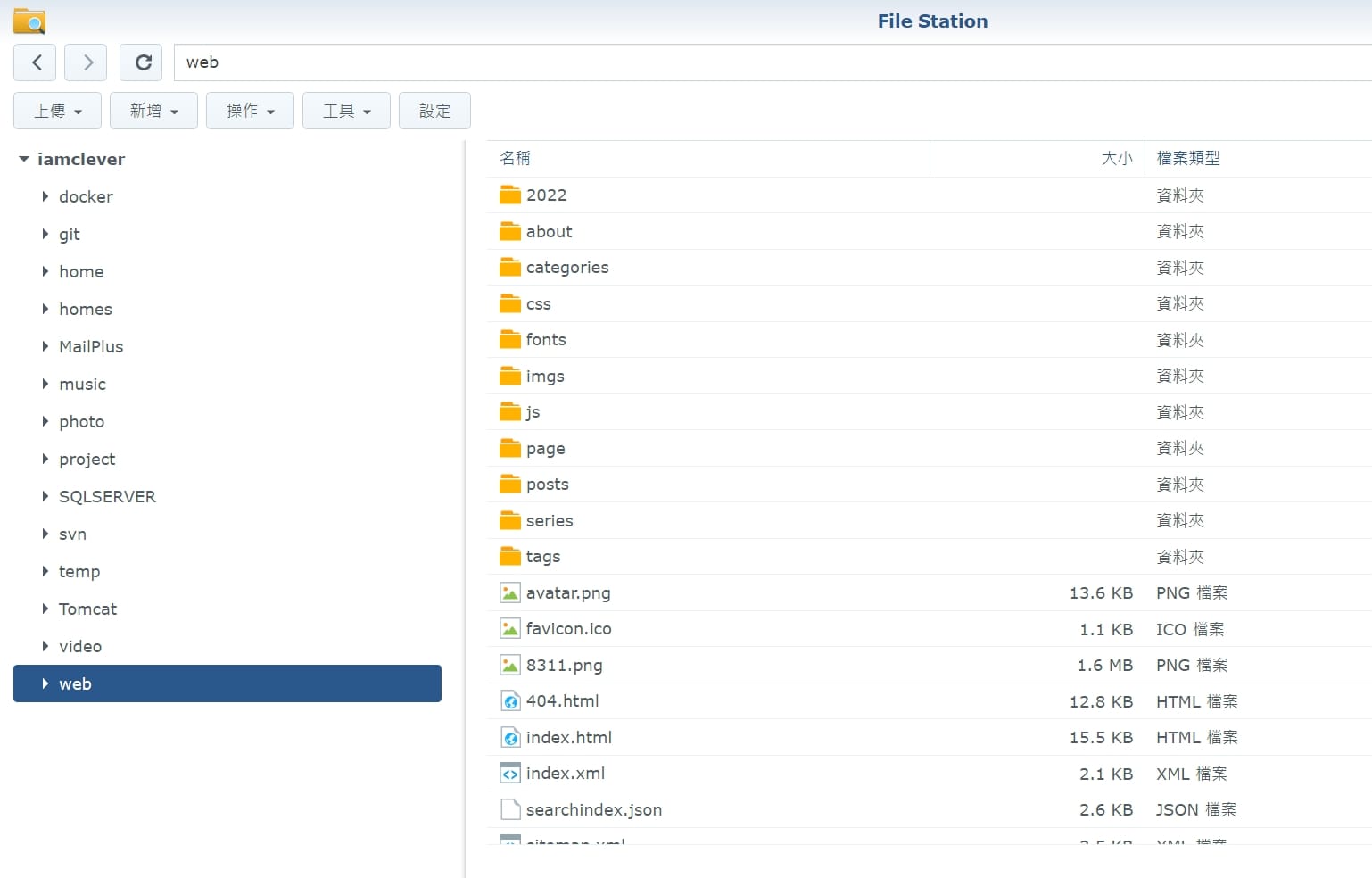
Task: Click the searchindex.json blank file icon
Action: point(510,809)
